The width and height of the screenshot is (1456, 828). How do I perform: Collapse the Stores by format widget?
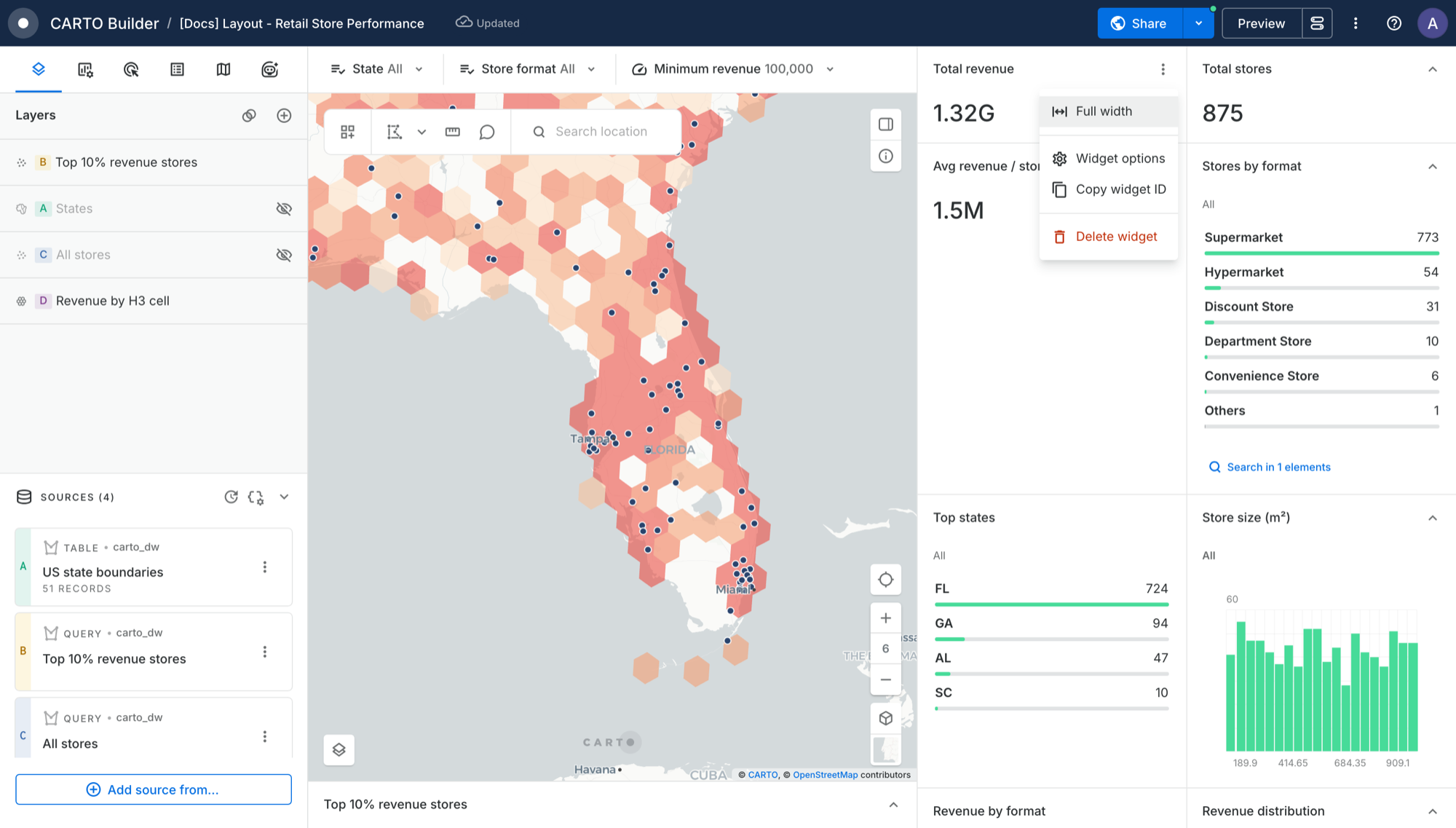pyautogui.click(x=1432, y=167)
